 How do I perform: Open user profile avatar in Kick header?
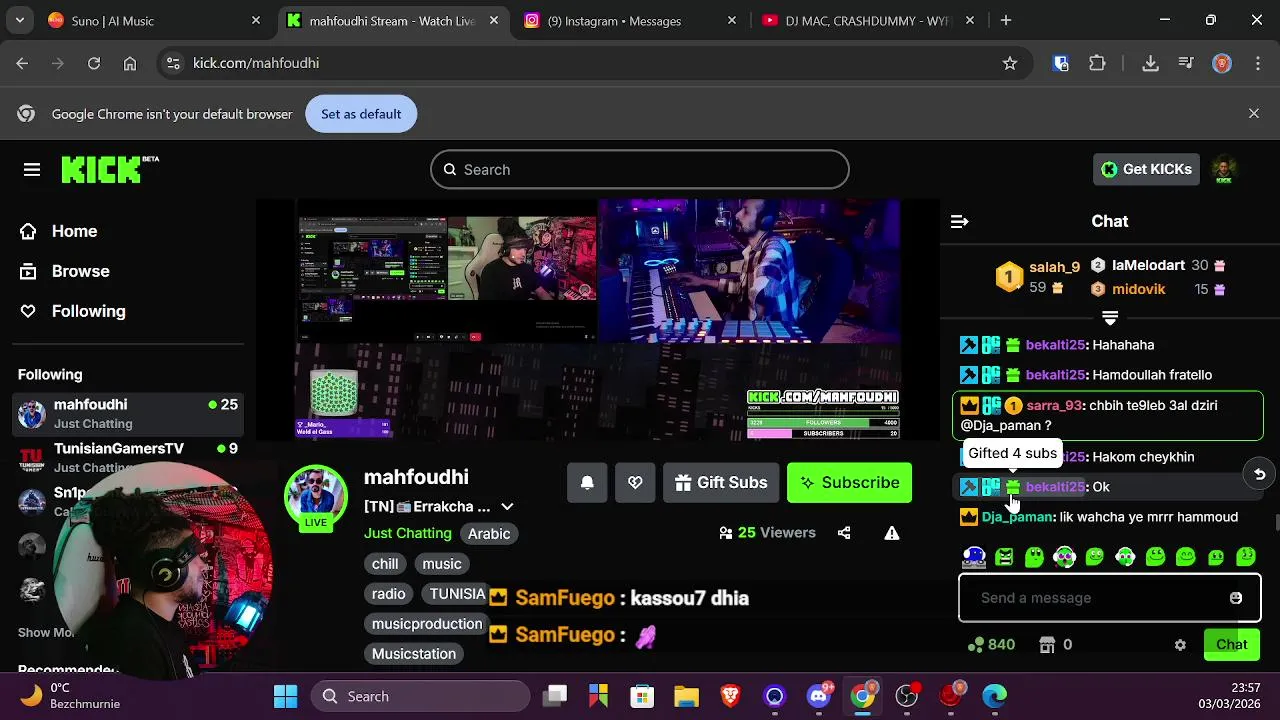[x=1224, y=169]
